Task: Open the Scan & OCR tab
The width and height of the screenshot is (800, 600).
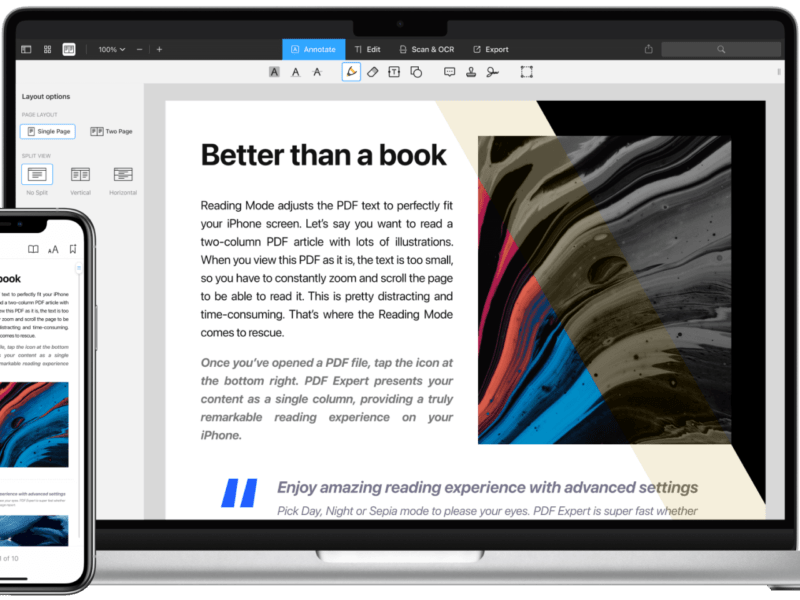Action: 432,48
